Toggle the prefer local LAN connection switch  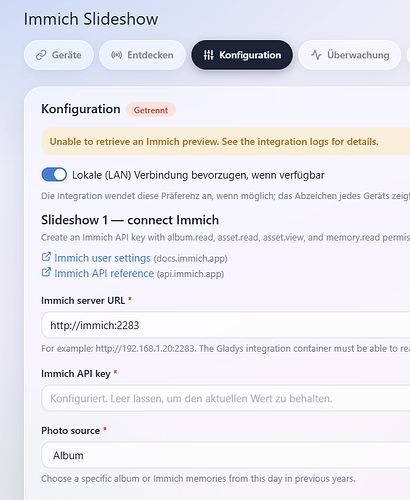pyautogui.click(x=54, y=175)
